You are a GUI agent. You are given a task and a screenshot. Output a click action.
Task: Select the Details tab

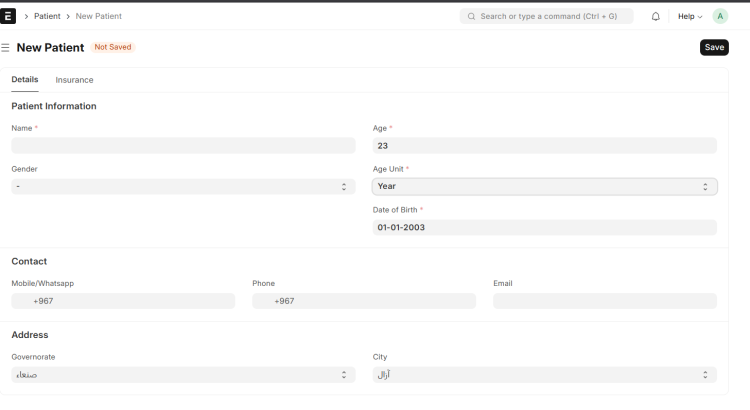click(x=25, y=80)
